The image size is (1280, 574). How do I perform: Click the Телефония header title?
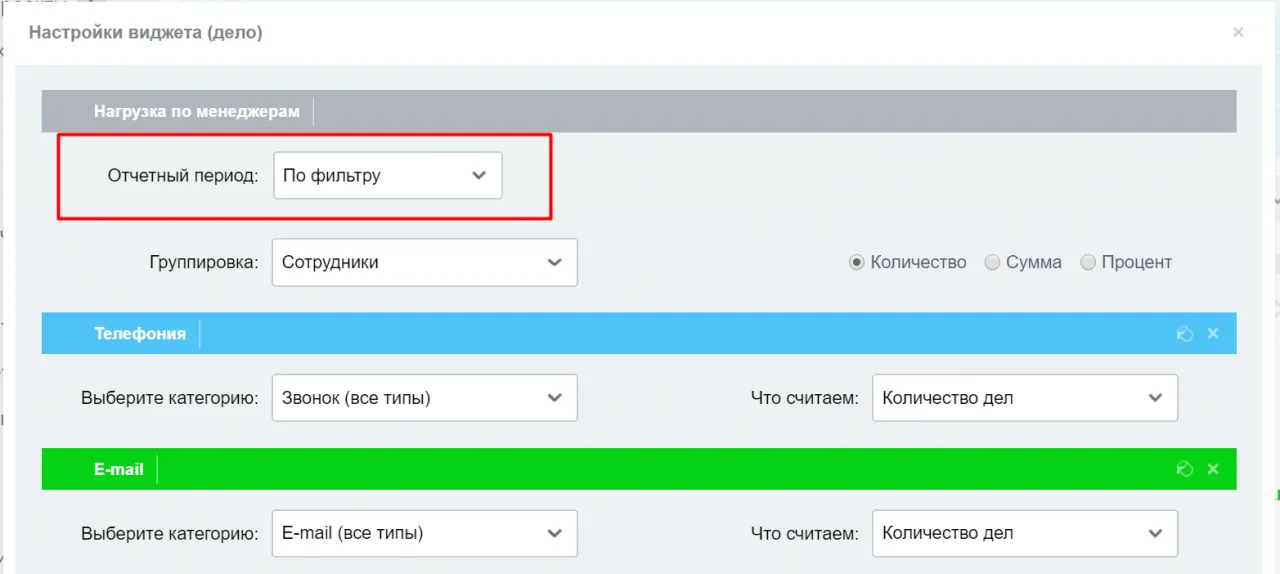(x=140, y=334)
